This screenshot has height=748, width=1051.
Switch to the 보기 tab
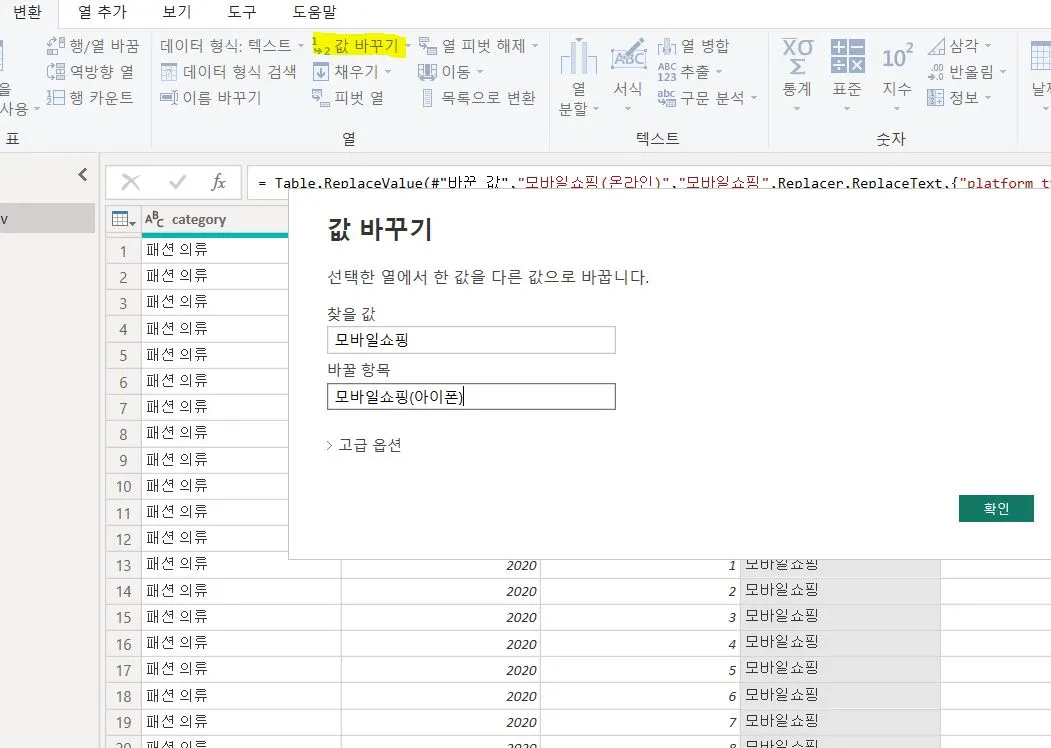[x=177, y=12]
